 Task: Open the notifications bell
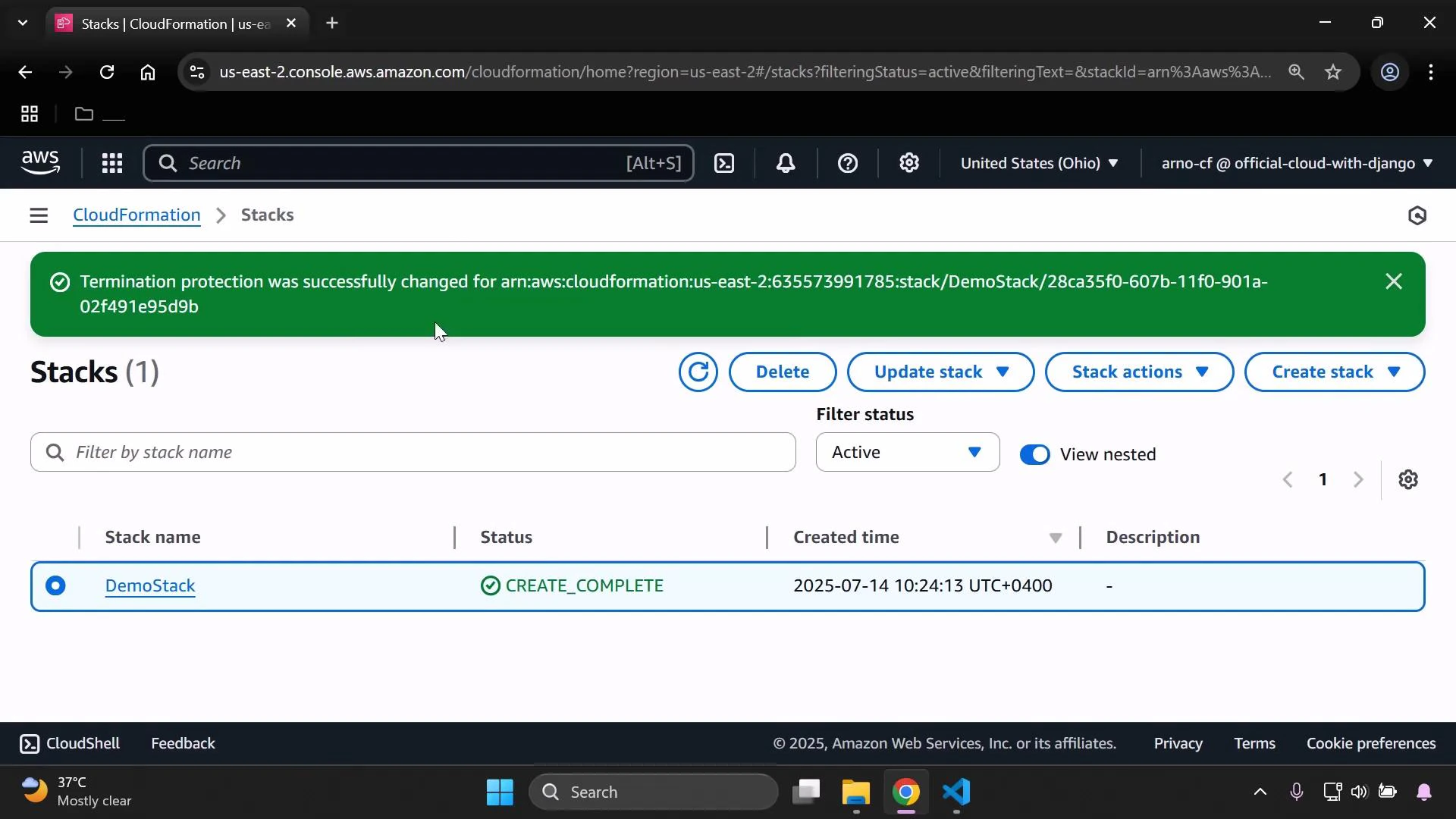(x=786, y=163)
